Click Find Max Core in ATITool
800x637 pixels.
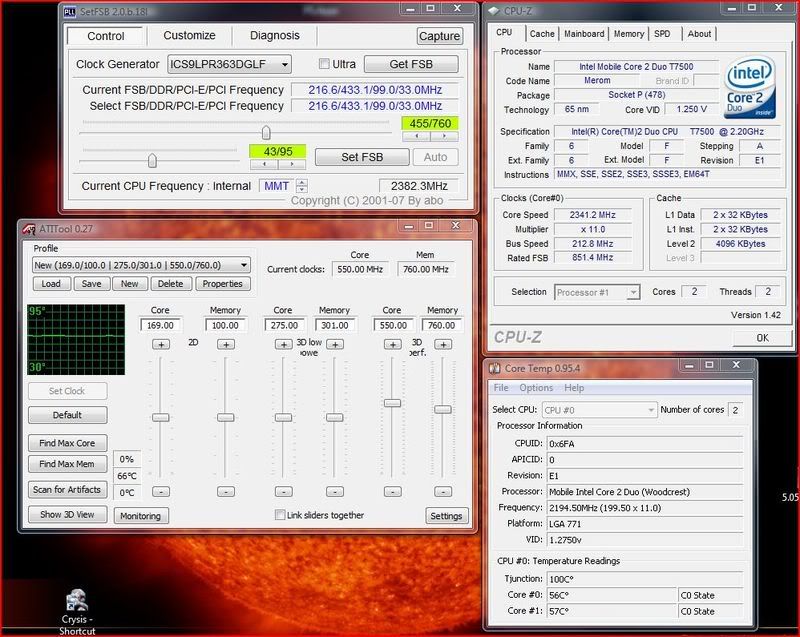pyautogui.click(x=67, y=443)
